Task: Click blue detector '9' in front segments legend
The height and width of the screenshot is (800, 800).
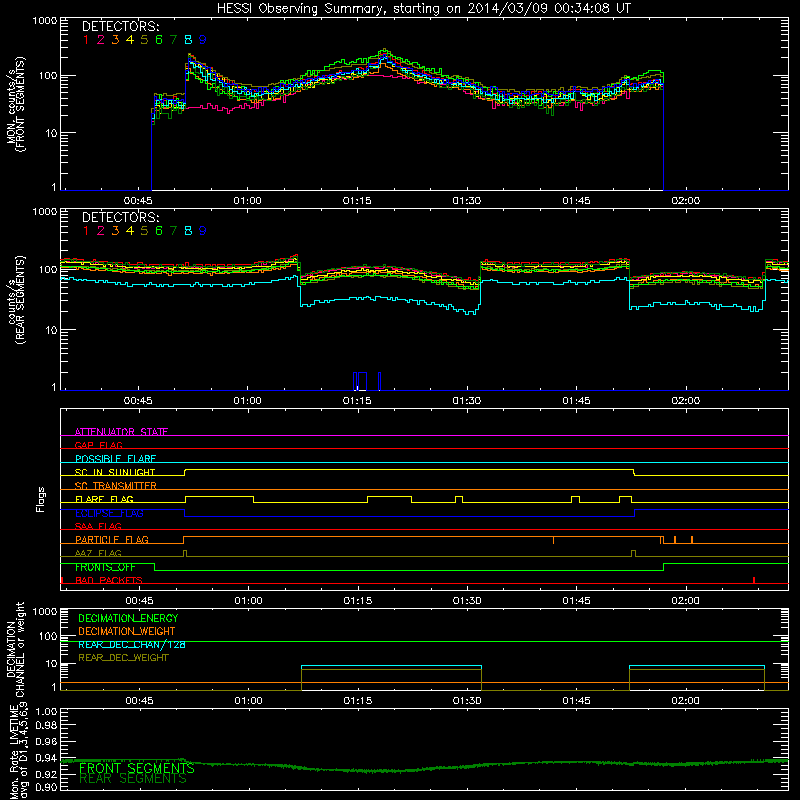Action: [x=203, y=40]
